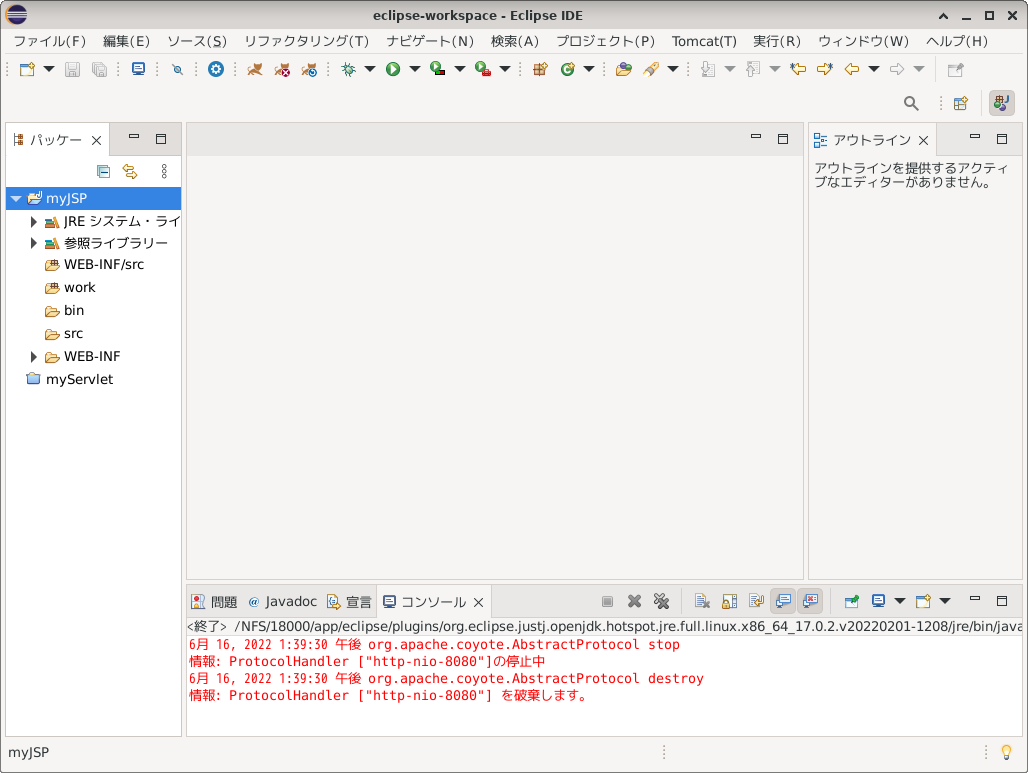This screenshot has height=773, width=1028.
Task: Toggle Pin Console button
Action: 852,601
